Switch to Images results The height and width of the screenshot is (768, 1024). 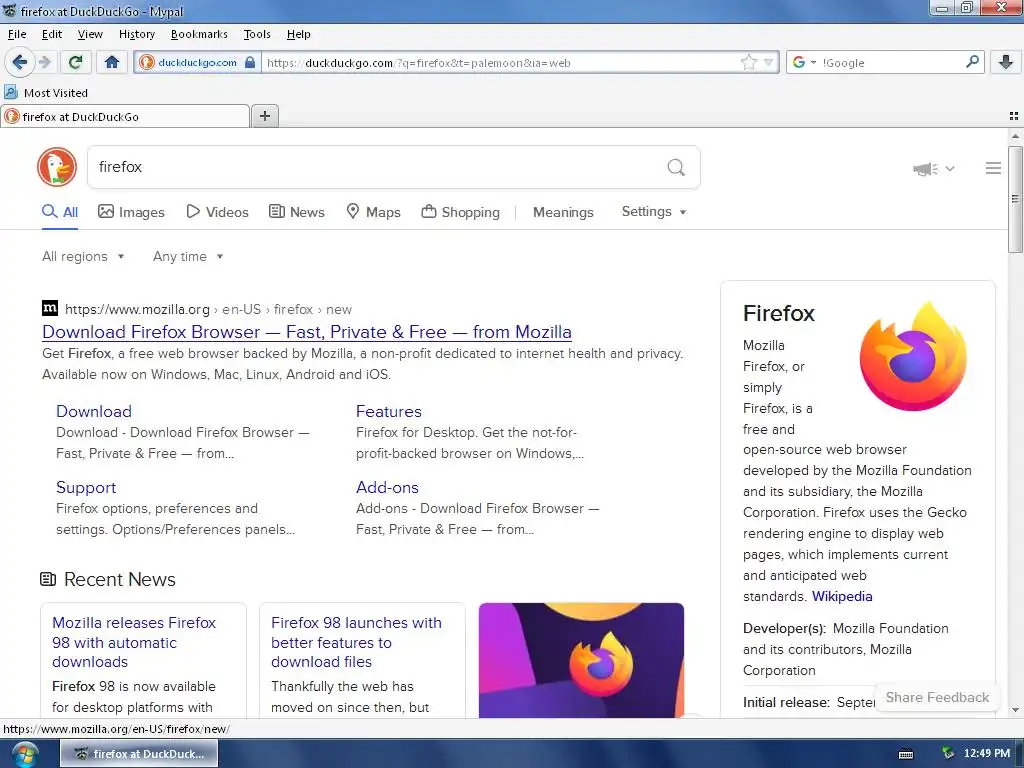pos(131,212)
